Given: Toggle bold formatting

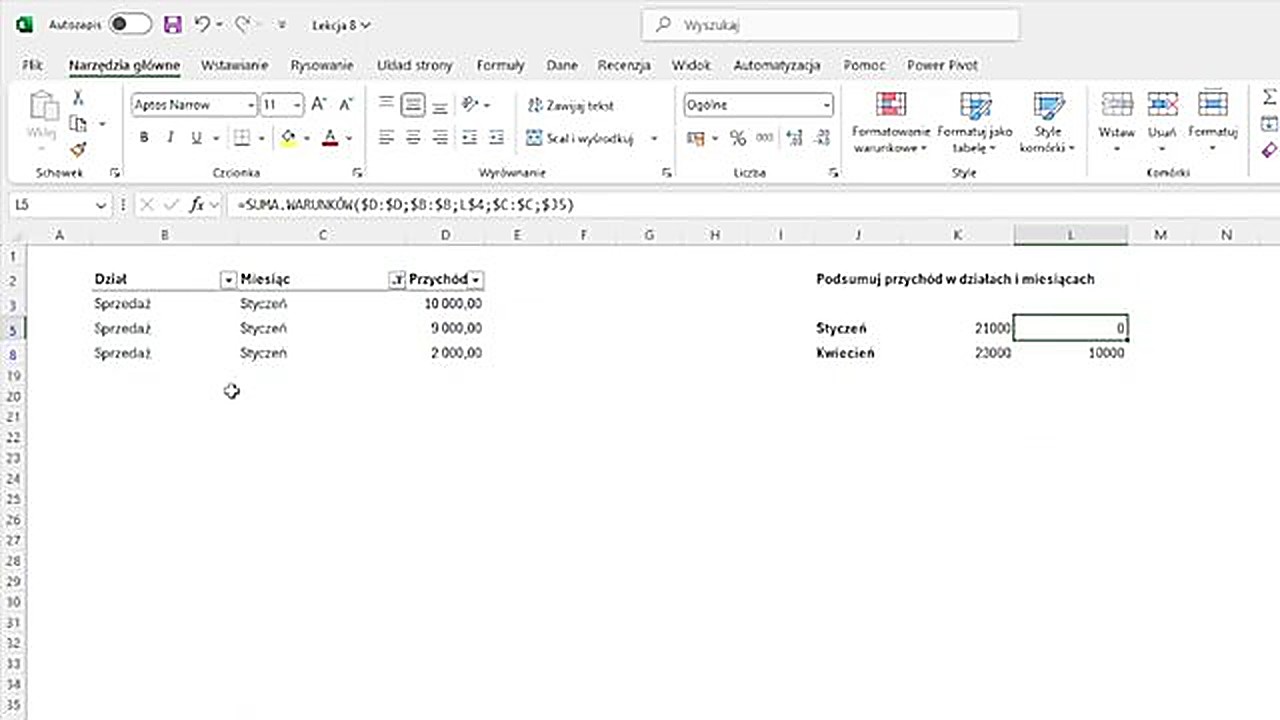Looking at the screenshot, I should coord(144,138).
